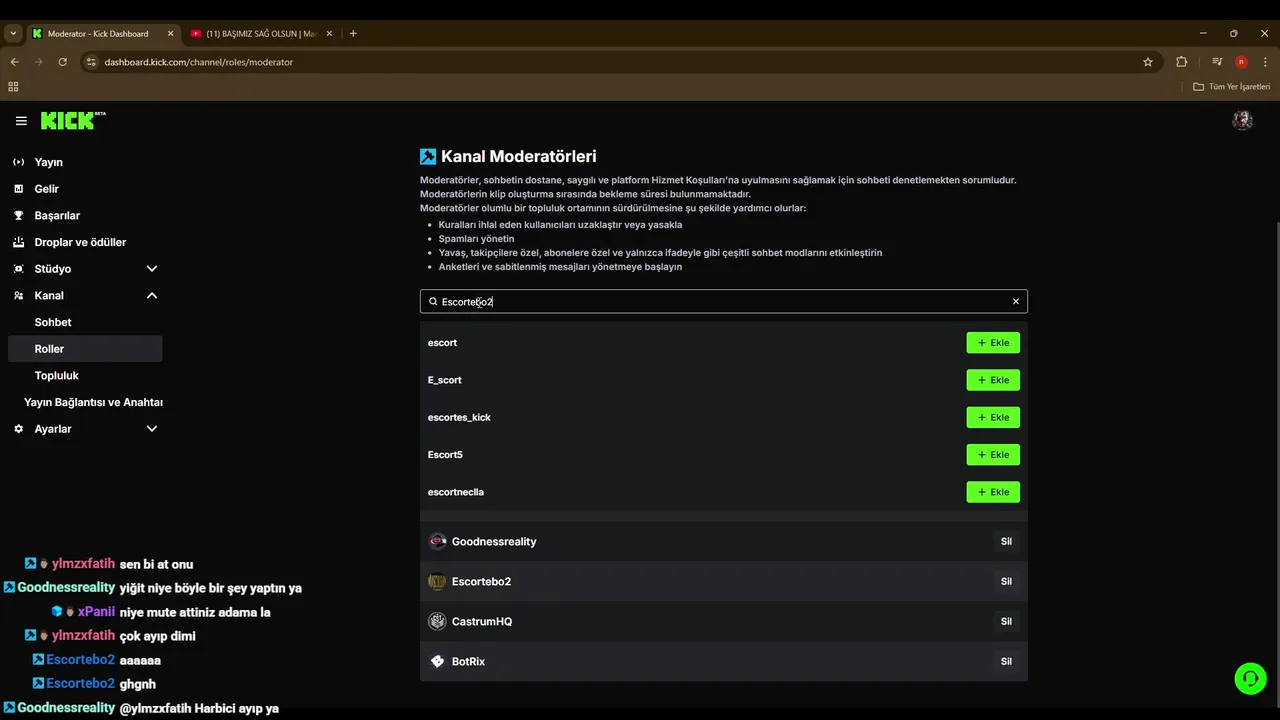Open the hamburger sidebar menu
The width and height of the screenshot is (1280, 720).
(x=21, y=121)
